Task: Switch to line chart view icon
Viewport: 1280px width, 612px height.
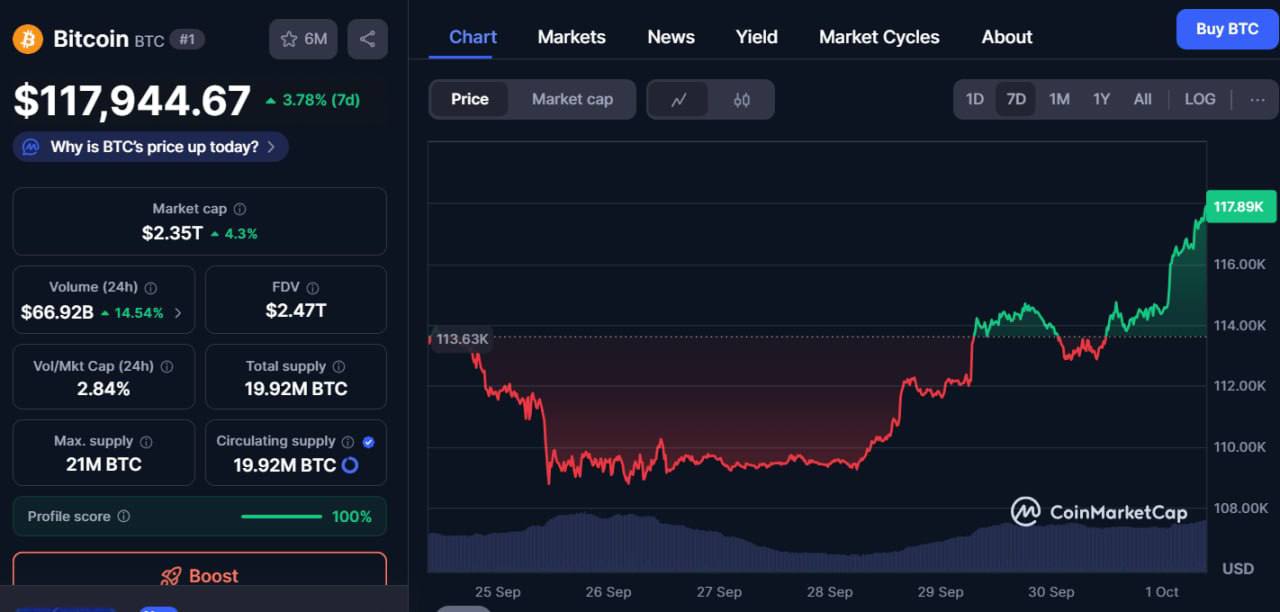Action: pos(679,100)
